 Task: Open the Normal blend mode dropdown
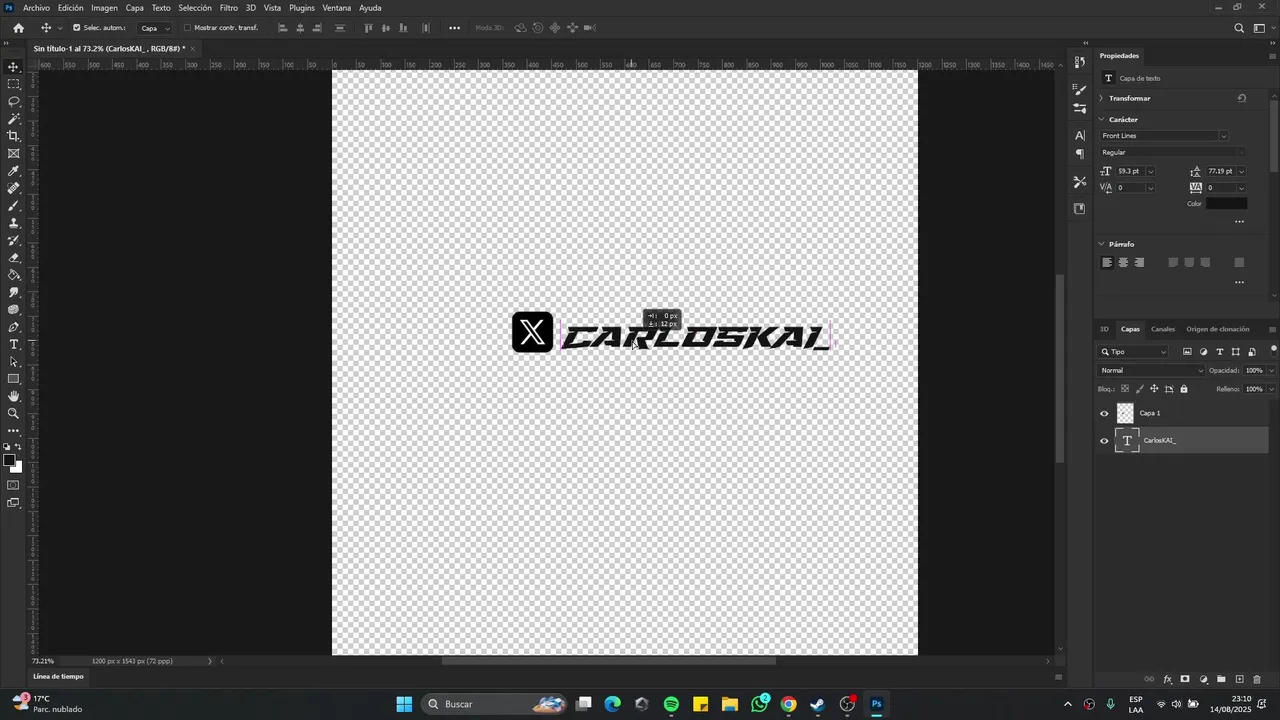1152,371
